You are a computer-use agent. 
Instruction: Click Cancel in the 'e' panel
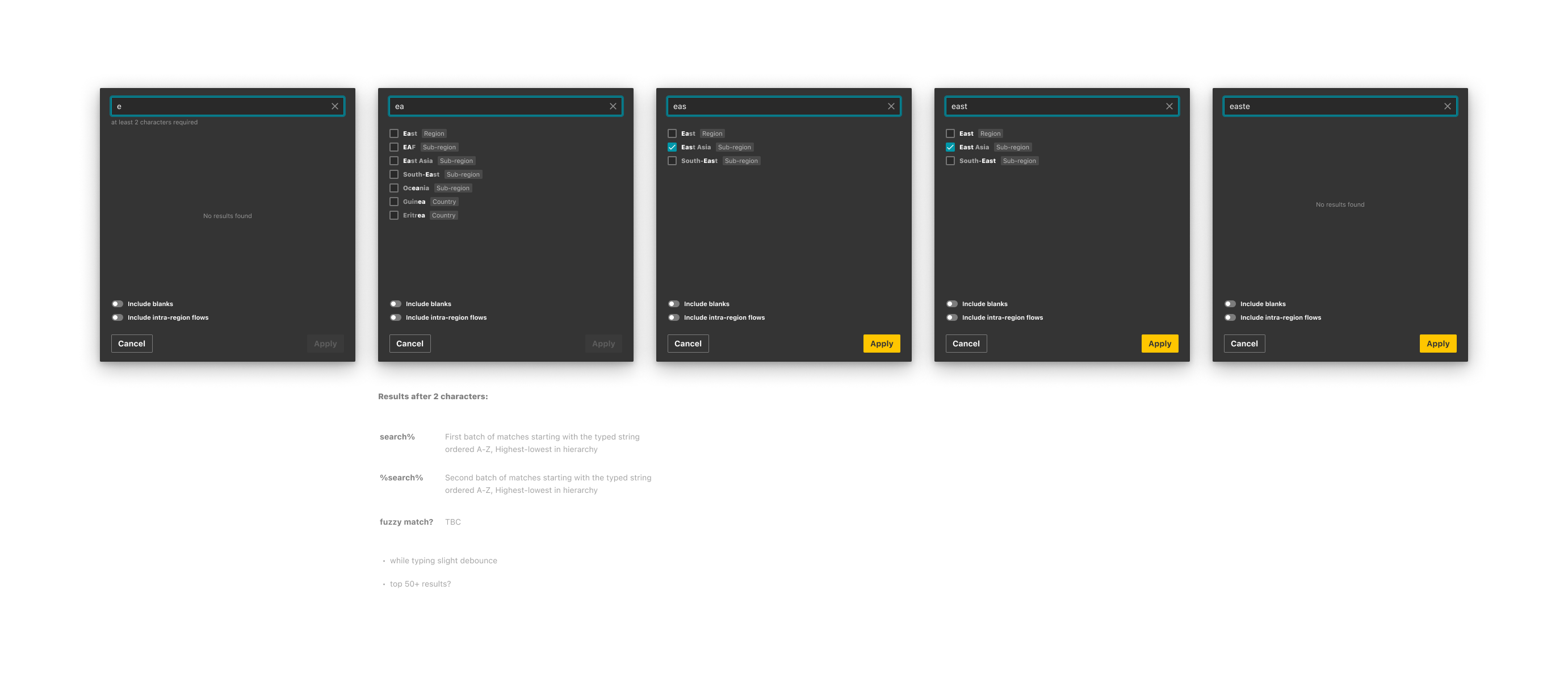132,344
